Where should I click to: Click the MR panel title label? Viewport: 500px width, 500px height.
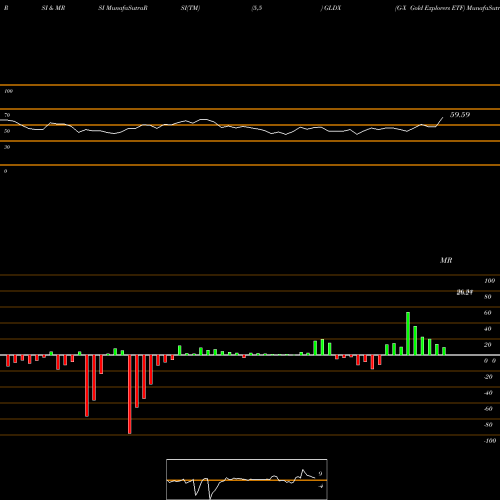pos(446,260)
